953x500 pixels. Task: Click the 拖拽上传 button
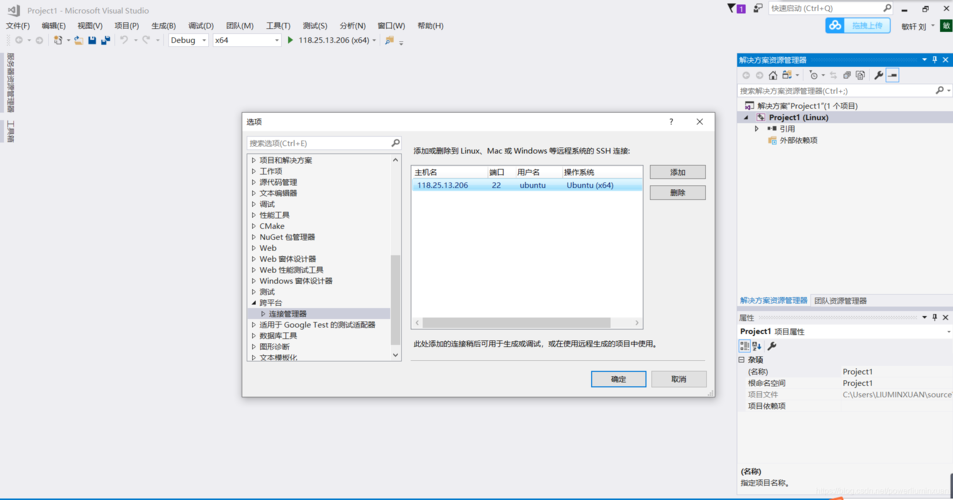[x=867, y=26]
